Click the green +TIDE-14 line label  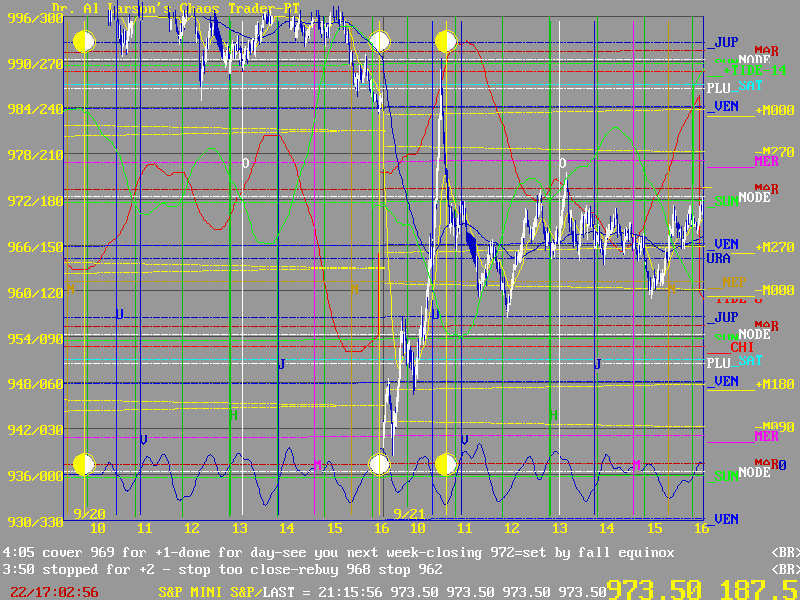(748, 70)
